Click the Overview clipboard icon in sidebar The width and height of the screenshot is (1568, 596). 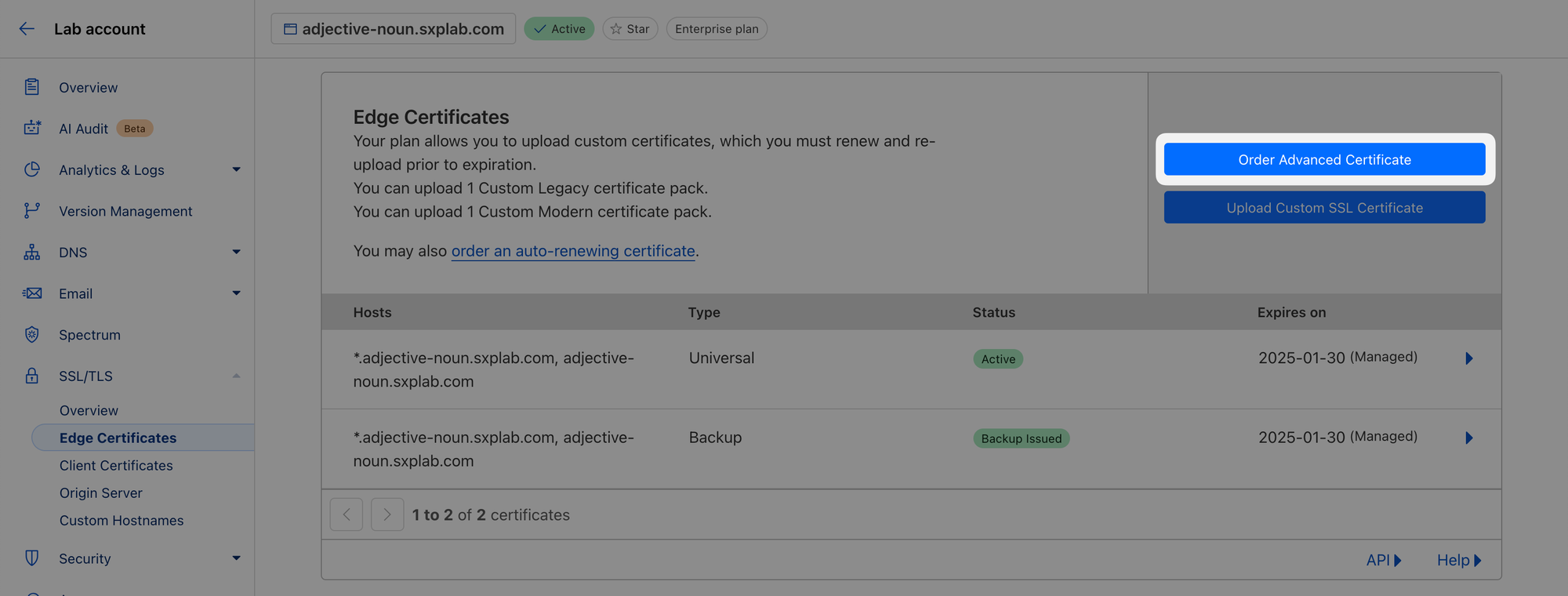[32, 87]
